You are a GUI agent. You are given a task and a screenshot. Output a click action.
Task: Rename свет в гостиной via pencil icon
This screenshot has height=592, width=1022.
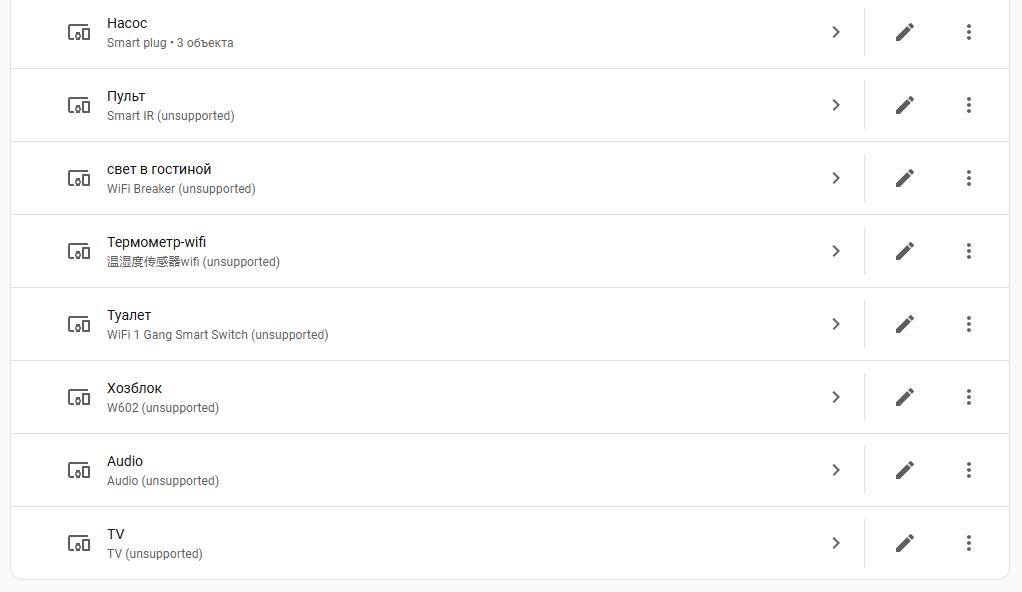(x=905, y=178)
